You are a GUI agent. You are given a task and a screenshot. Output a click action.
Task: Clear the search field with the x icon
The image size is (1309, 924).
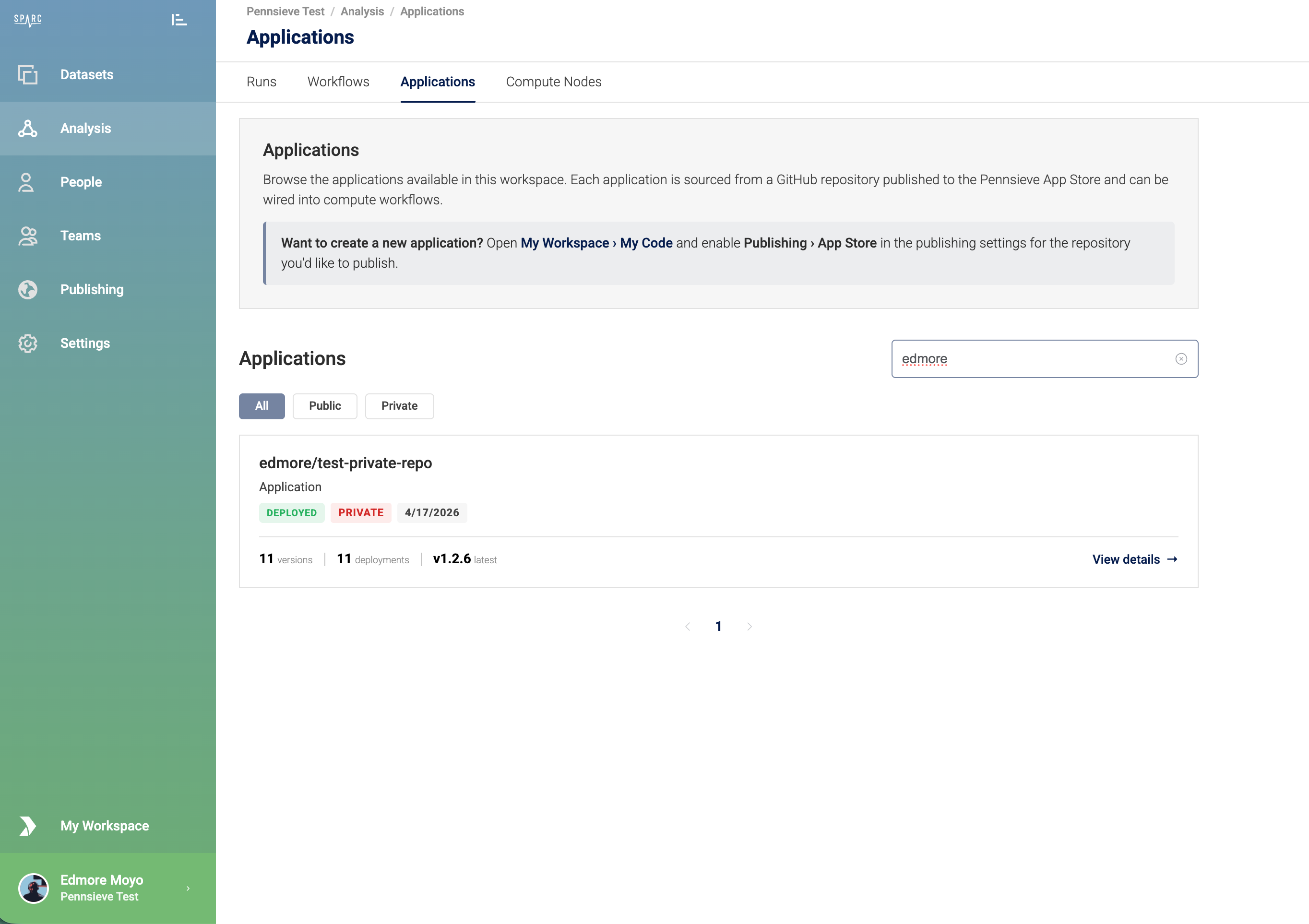click(x=1181, y=359)
